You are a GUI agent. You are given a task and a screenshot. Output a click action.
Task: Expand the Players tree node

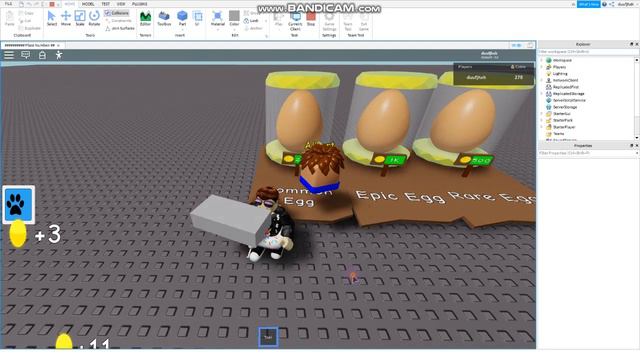(542, 67)
